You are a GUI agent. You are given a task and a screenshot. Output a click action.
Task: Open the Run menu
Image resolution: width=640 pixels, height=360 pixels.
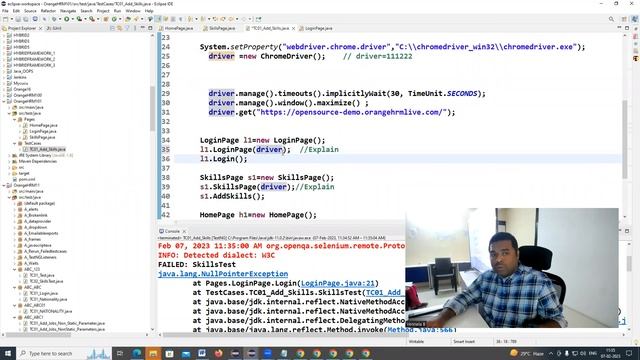tap(118, 11)
